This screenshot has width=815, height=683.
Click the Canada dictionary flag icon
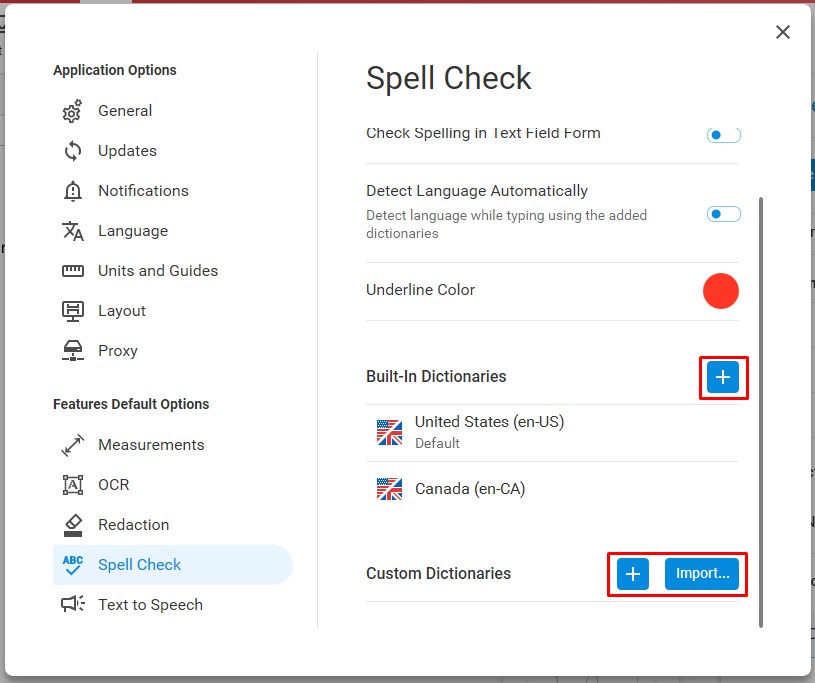pyautogui.click(x=389, y=489)
